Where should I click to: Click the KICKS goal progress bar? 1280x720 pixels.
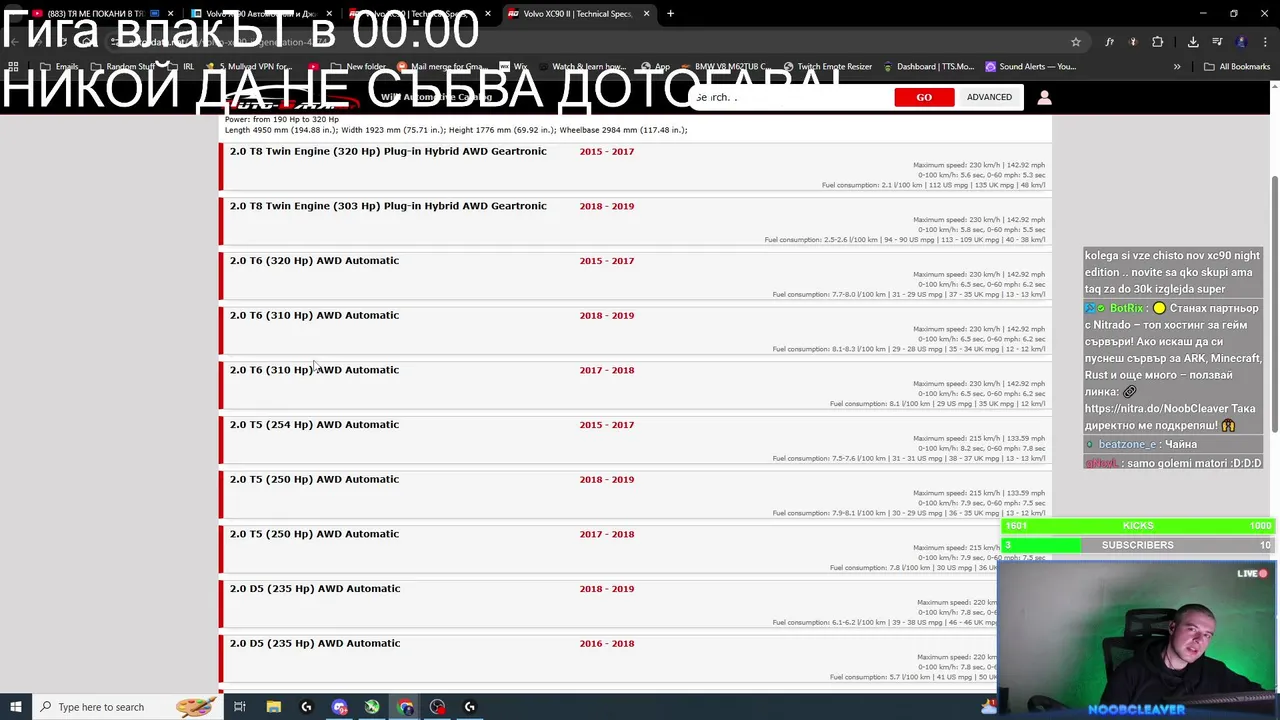1138,526
